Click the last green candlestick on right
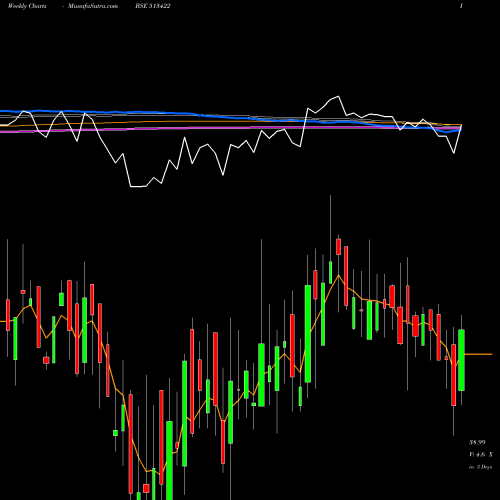This screenshot has height=500, width=500. point(461,360)
